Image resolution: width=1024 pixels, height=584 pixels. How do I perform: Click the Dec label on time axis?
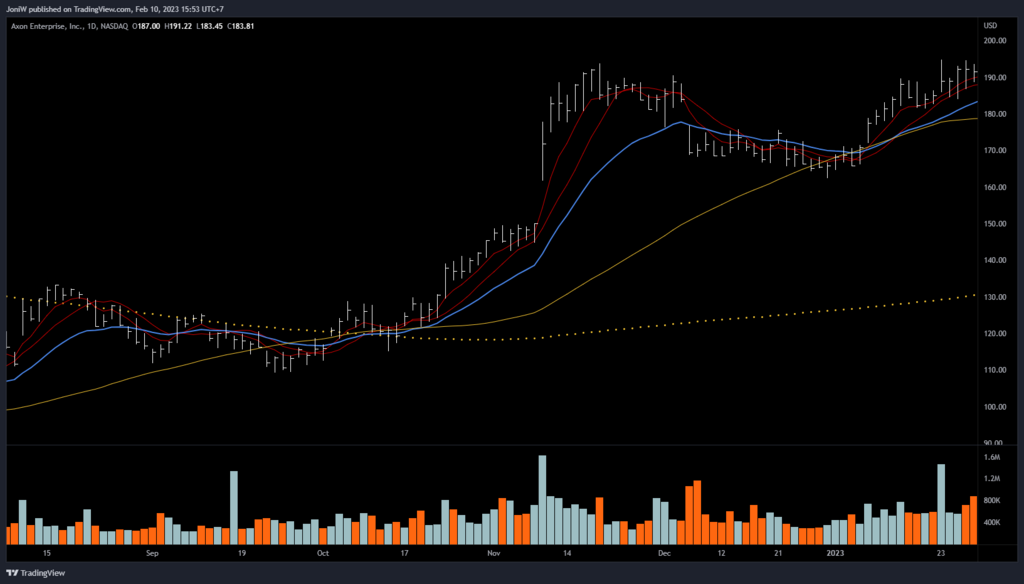coord(664,552)
